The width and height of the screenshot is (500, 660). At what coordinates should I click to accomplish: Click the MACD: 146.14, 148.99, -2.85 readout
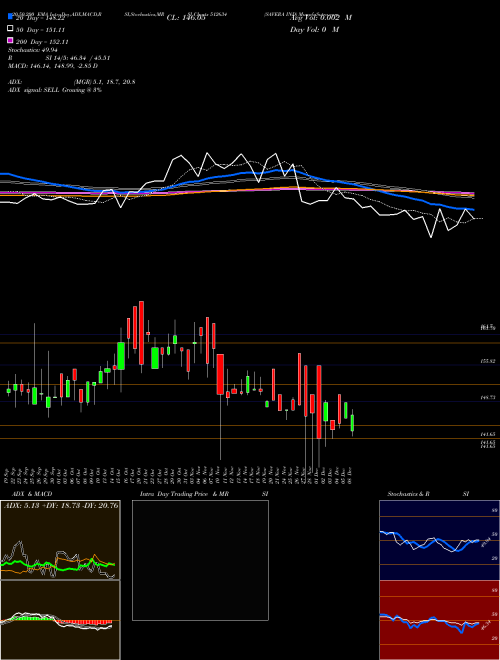tap(53, 66)
